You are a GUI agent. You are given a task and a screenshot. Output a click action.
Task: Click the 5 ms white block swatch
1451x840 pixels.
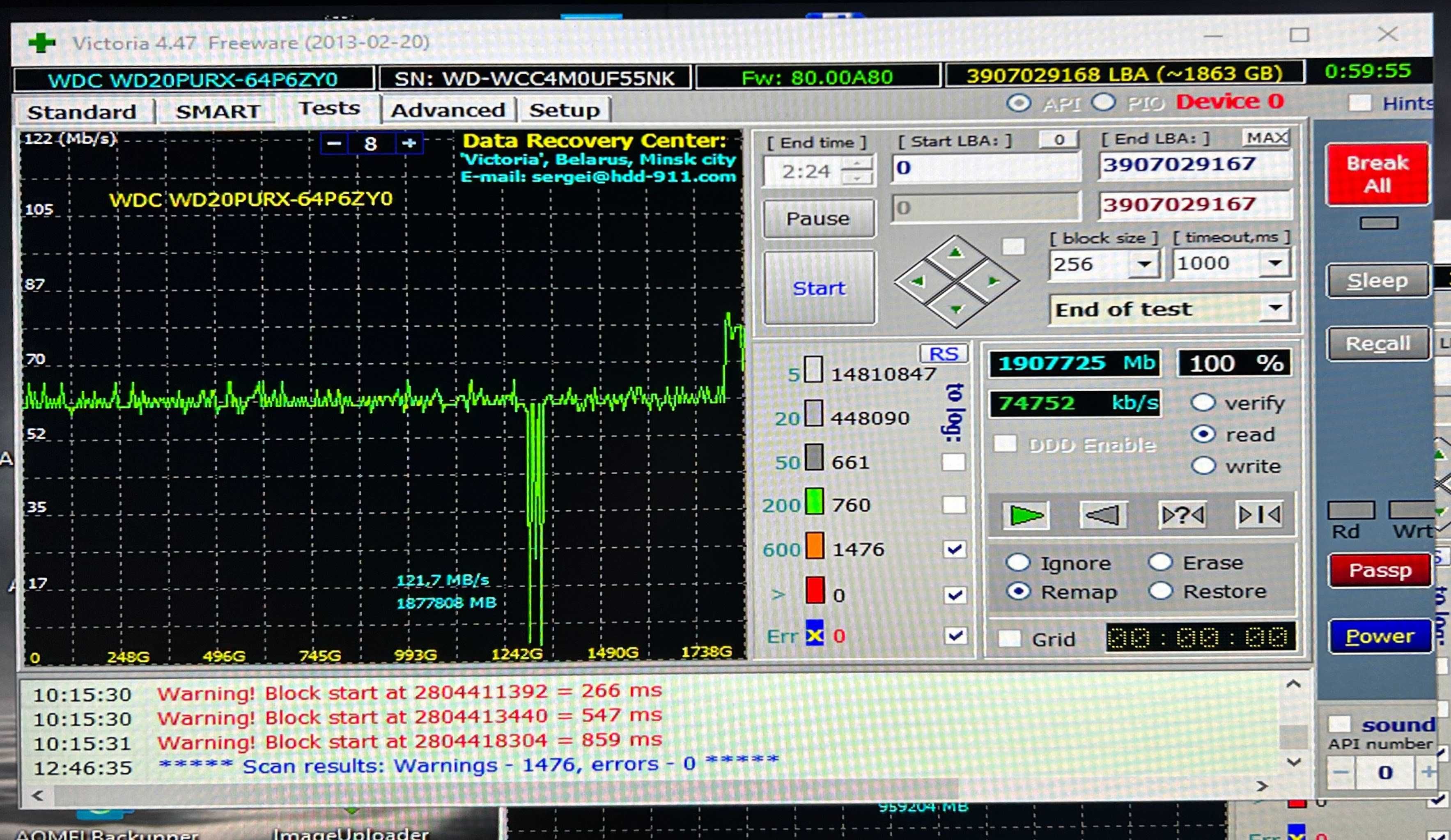point(813,369)
